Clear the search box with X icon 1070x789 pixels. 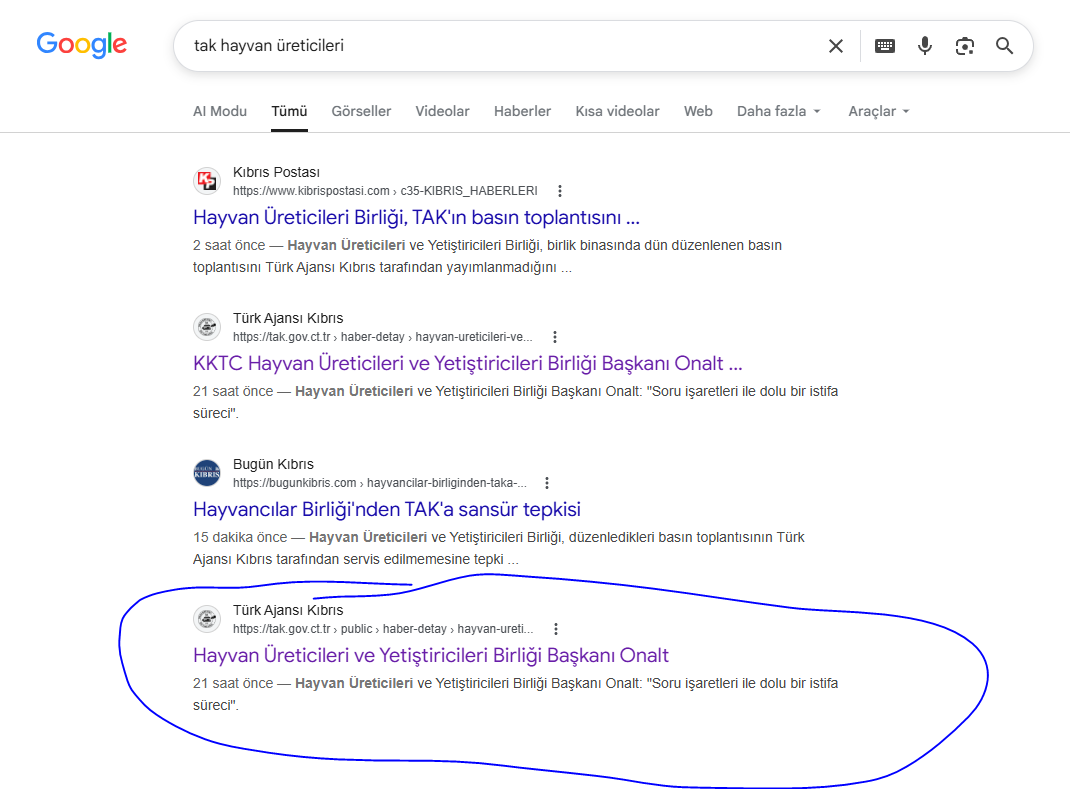[x=835, y=46]
